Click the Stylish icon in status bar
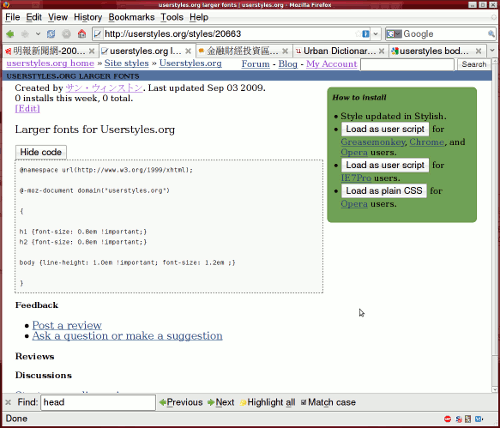The image size is (500, 428). pos(459,419)
